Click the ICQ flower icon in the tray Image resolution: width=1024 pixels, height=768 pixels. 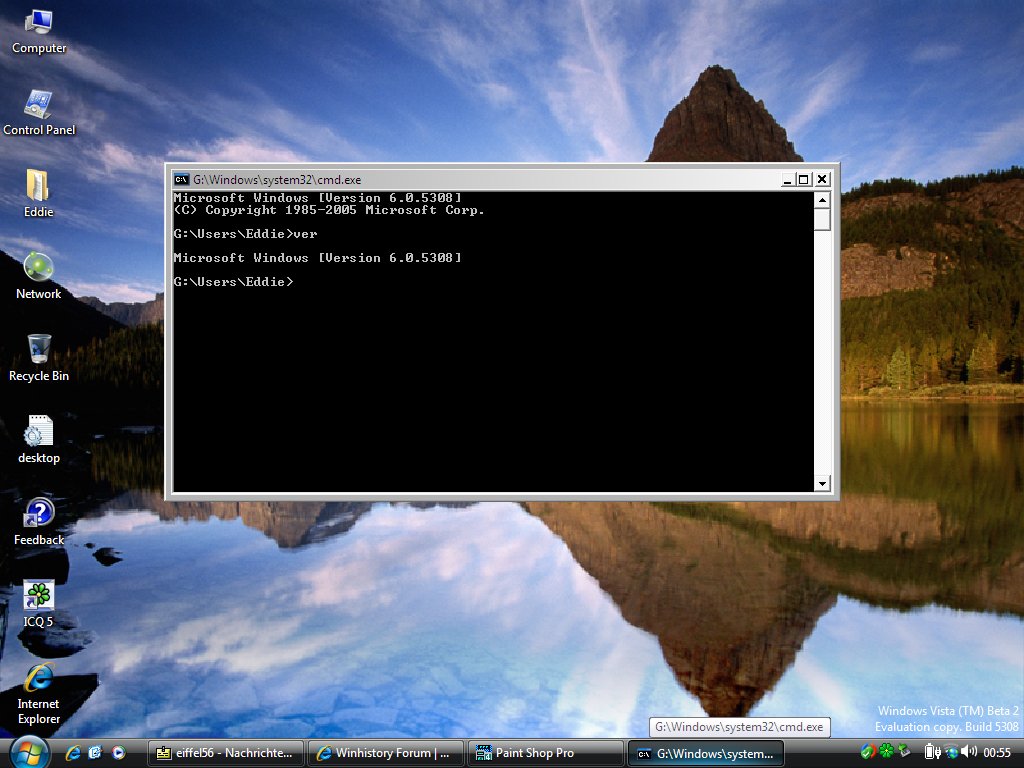tap(885, 751)
